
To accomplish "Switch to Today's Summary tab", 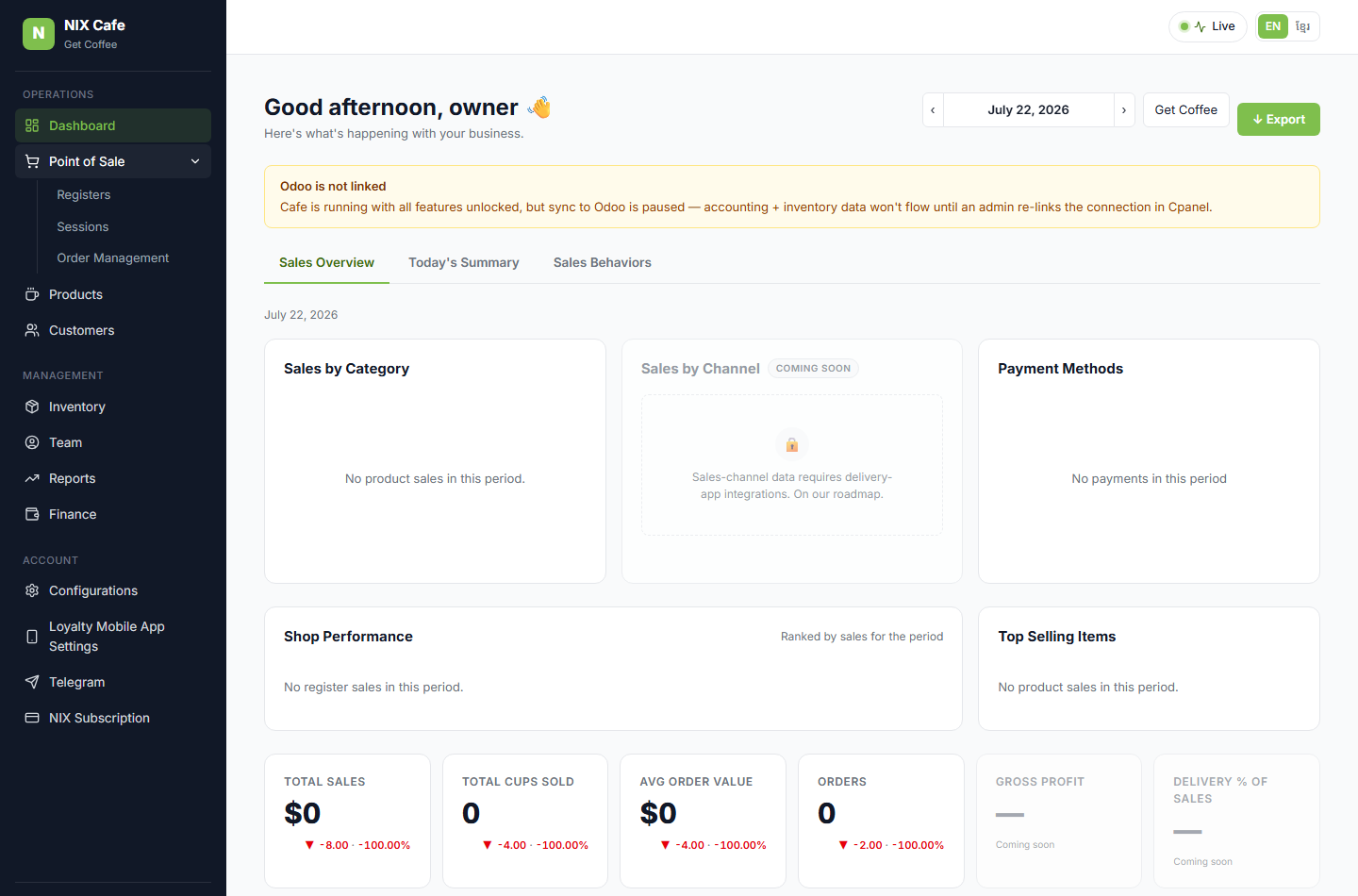I will 464,262.
